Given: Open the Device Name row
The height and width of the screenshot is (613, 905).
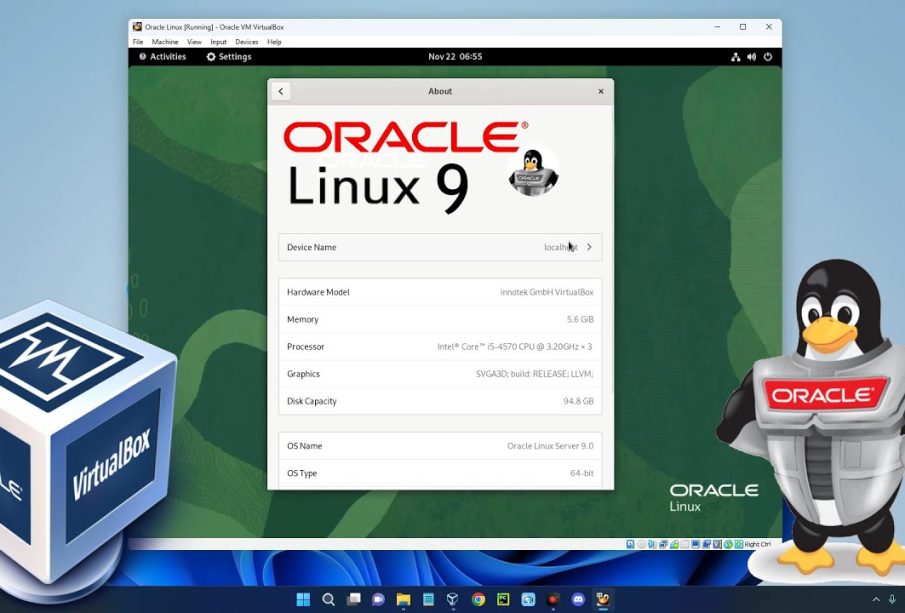Looking at the screenshot, I should tap(440, 247).
